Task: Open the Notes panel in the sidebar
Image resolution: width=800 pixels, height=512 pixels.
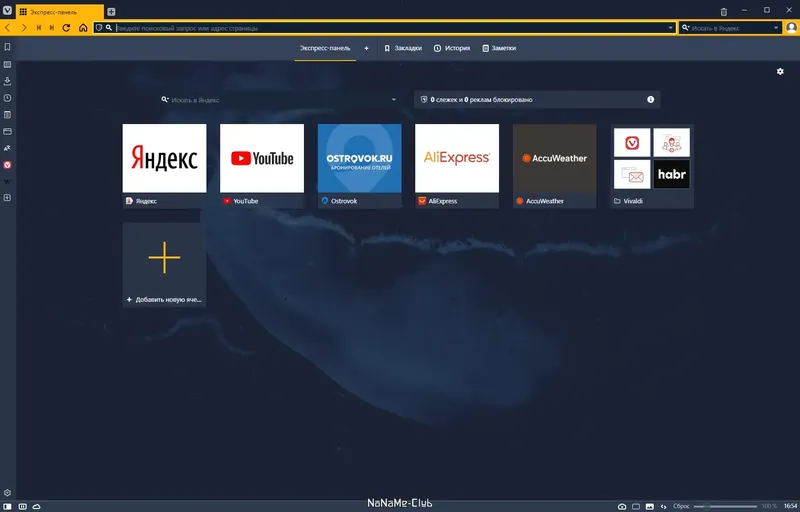Action: (7, 115)
